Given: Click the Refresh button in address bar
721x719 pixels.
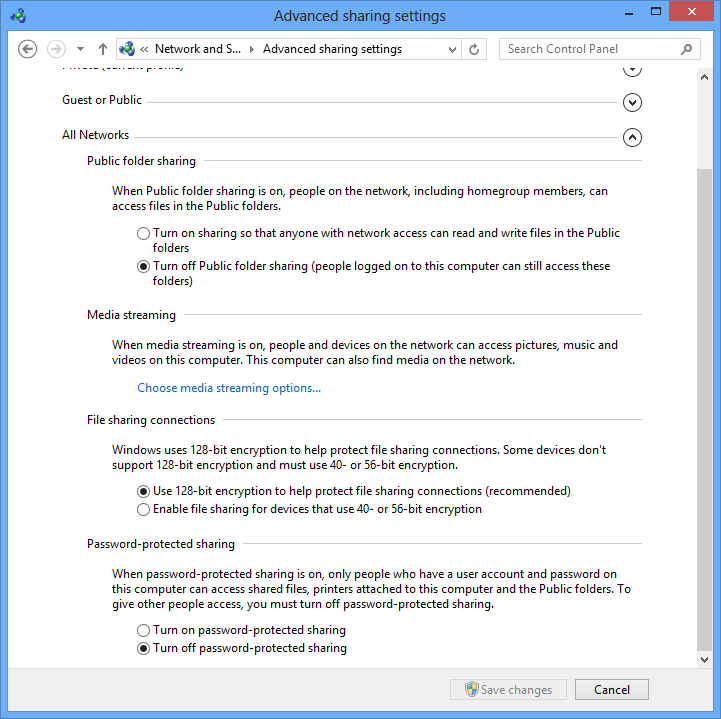Looking at the screenshot, I should [x=475, y=49].
